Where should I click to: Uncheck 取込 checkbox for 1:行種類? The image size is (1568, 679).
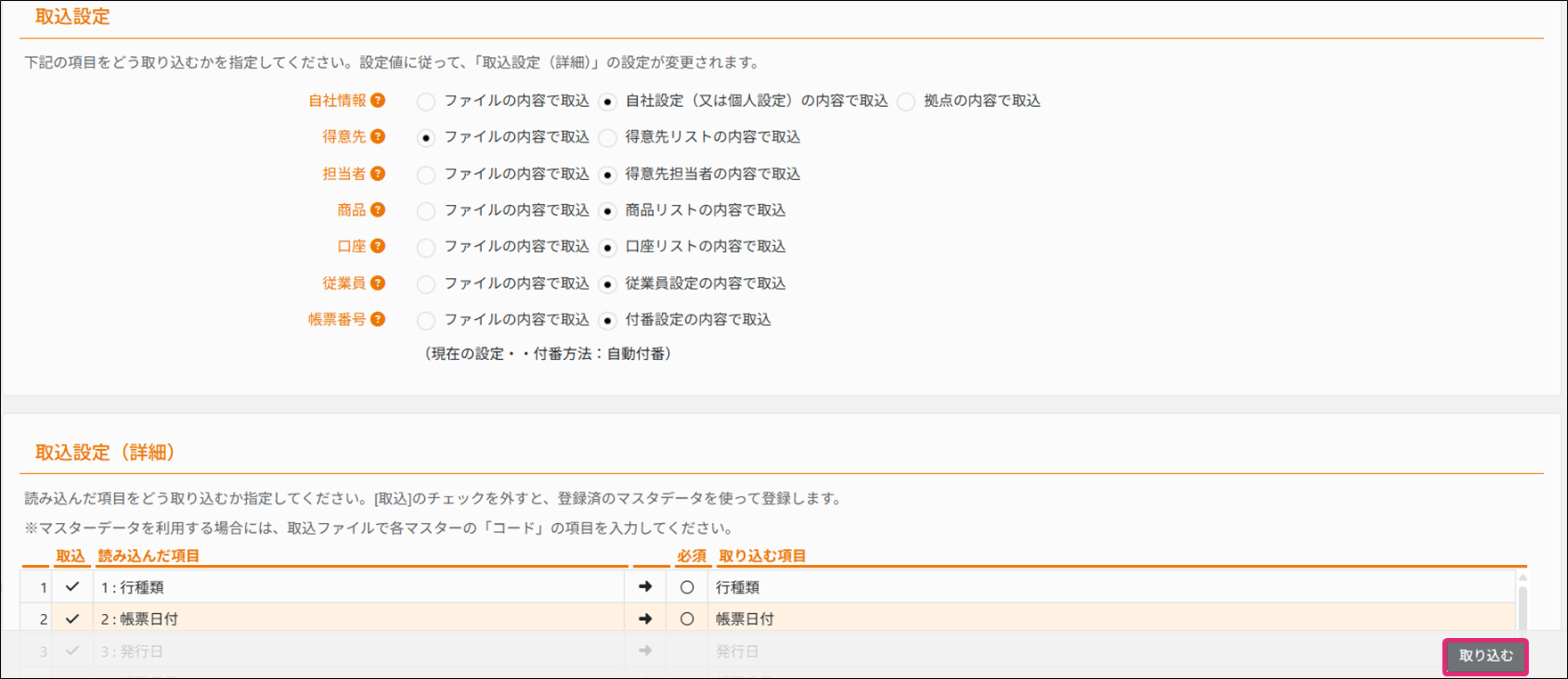click(72, 586)
